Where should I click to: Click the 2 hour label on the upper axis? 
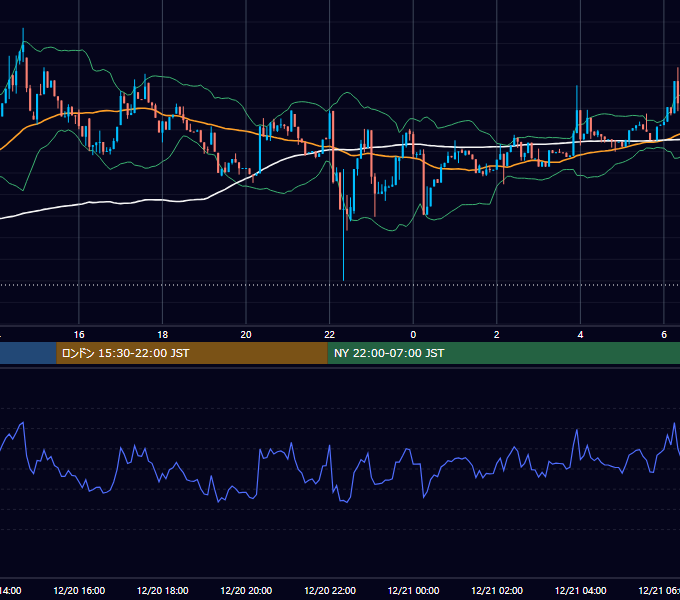coord(497,335)
